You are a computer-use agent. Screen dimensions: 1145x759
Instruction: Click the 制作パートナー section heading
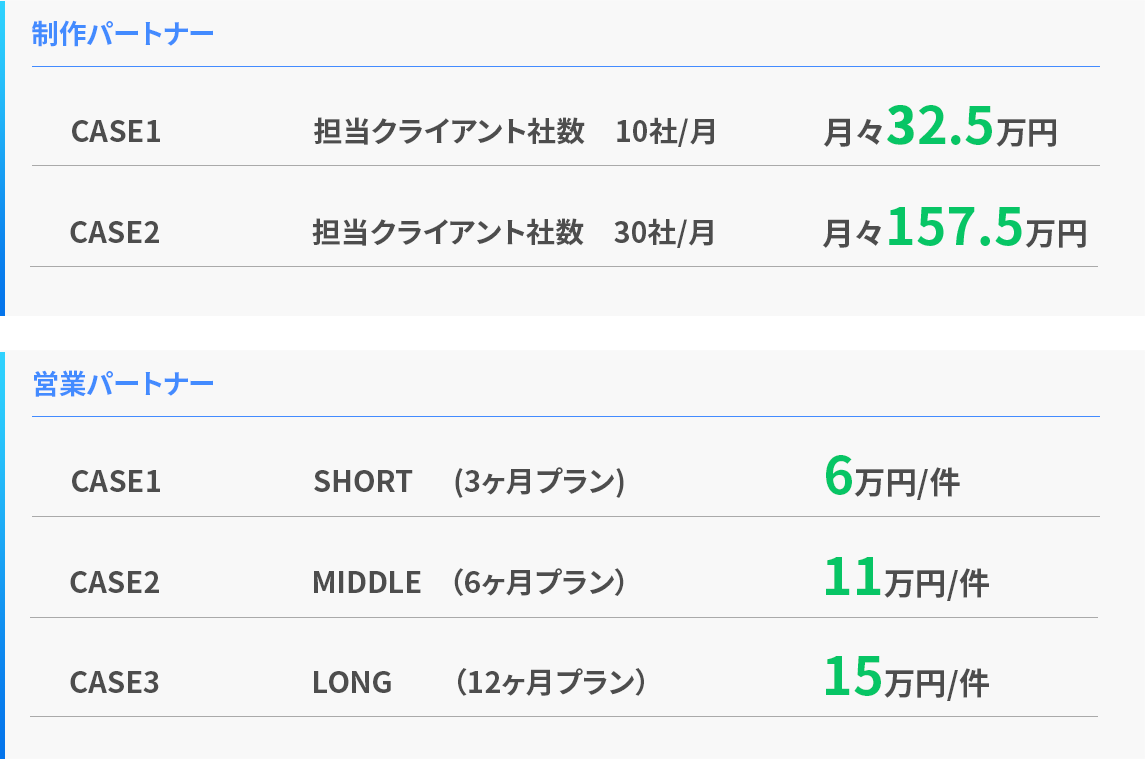tap(122, 33)
